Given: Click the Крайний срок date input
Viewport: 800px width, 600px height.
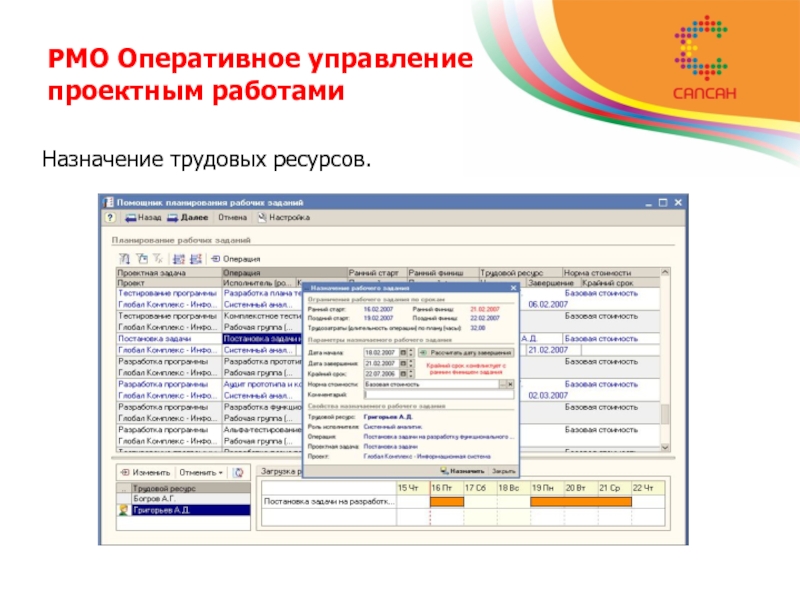Looking at the screenshot, I should pos(381,374).
